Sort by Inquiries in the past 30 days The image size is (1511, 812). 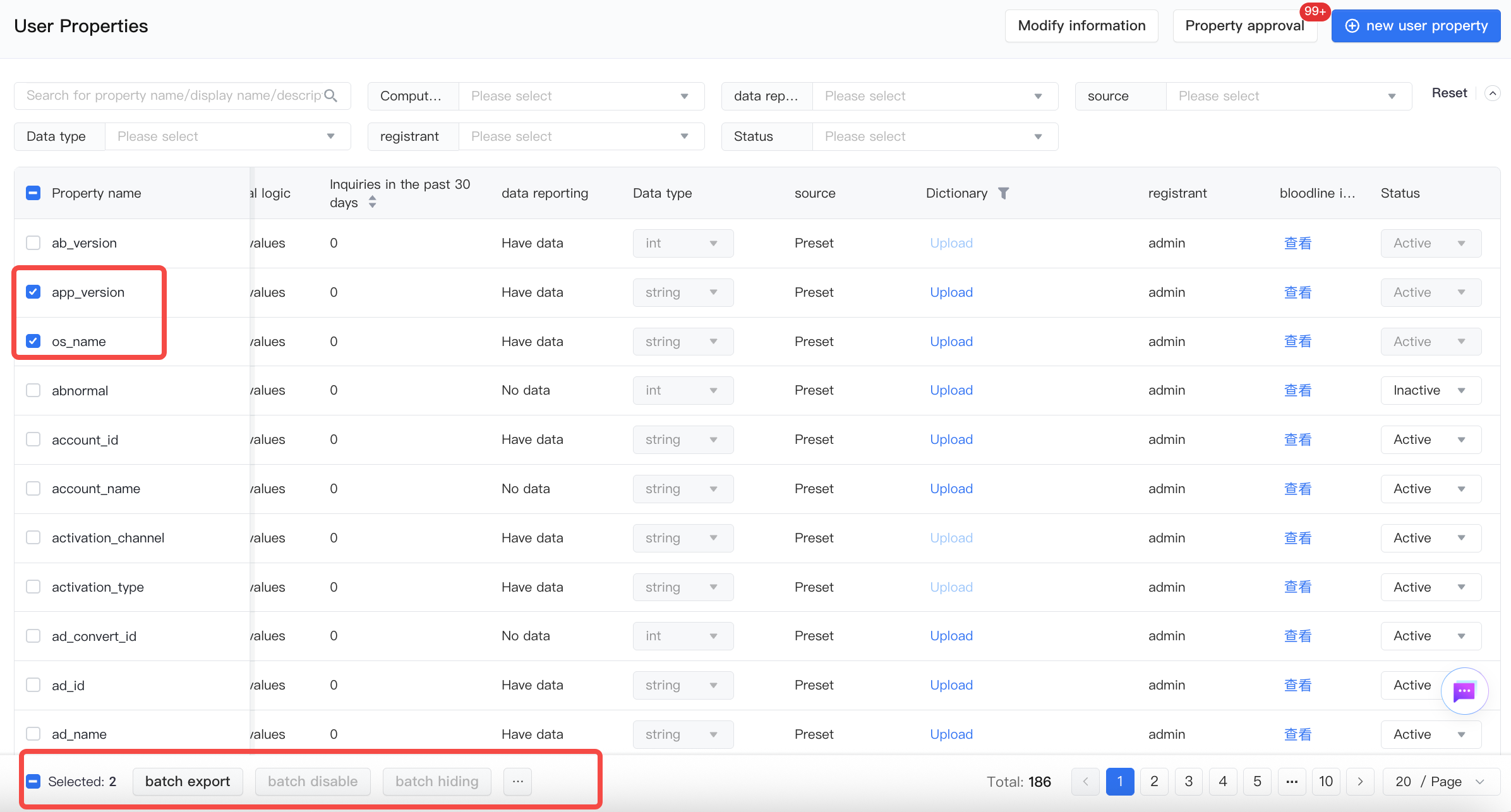click(x=373, y=202)
